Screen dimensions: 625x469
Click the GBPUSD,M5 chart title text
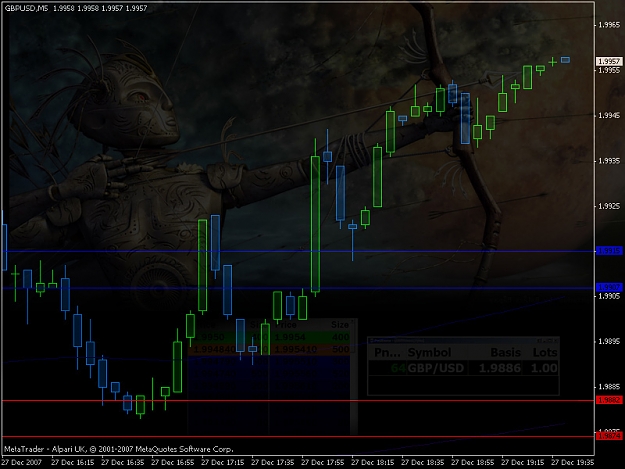(26, 8)
